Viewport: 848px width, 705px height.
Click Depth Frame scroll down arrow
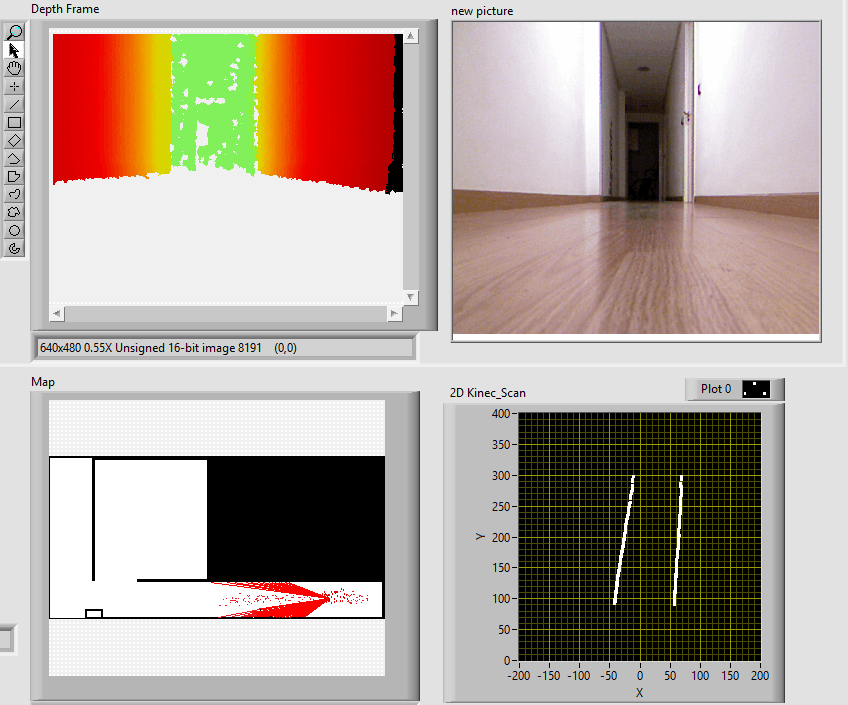coord(410,297)
